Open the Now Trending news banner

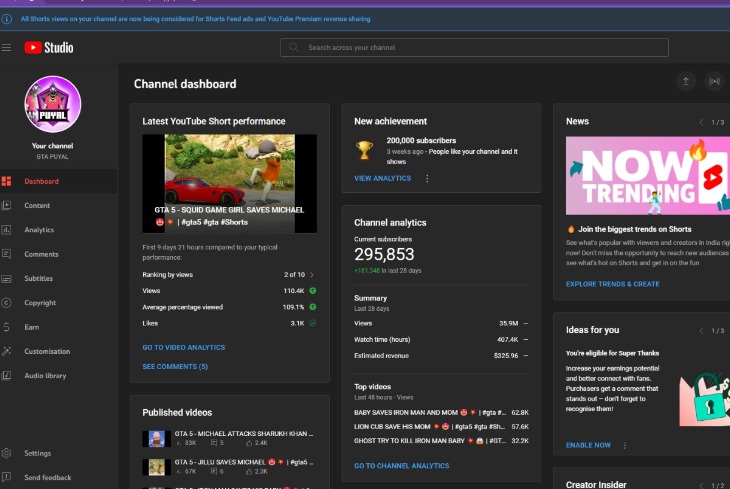(x=648, y=176)
